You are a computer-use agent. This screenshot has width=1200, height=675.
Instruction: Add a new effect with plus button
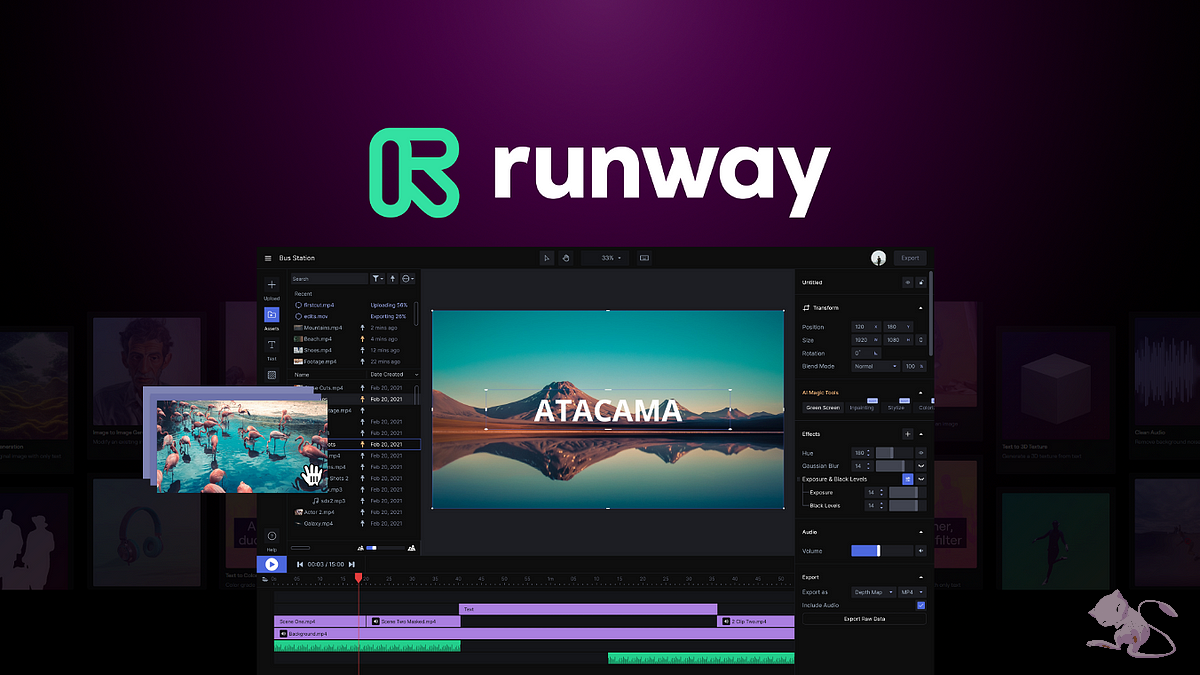point(908,434)
